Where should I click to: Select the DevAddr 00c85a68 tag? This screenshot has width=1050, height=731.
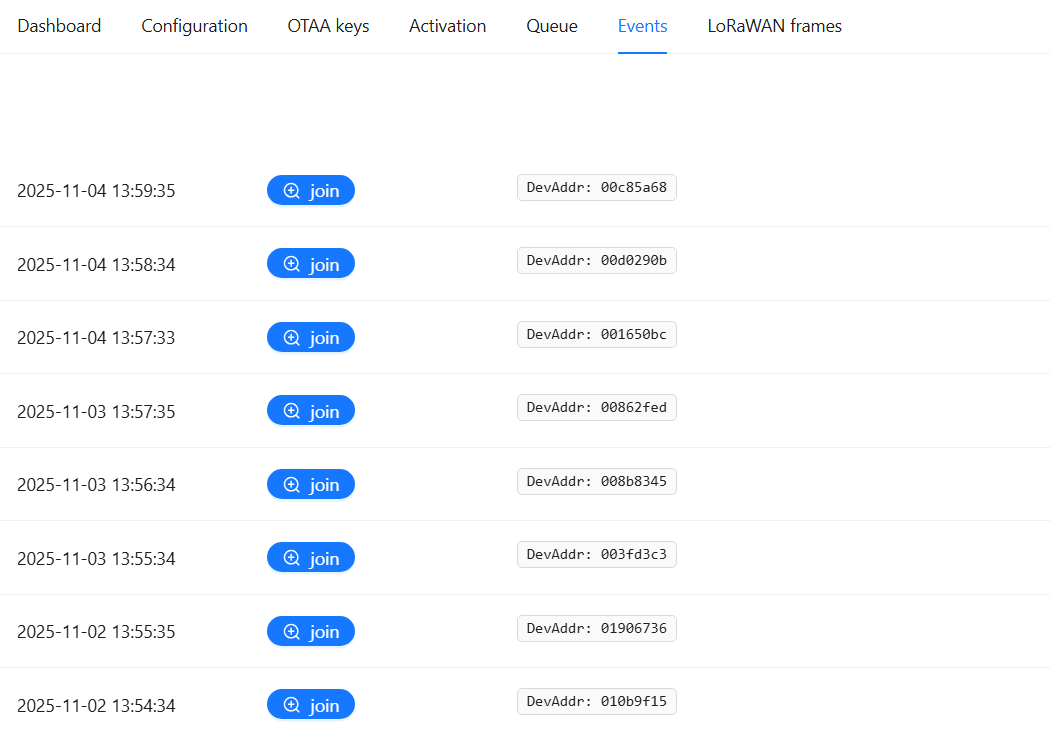(x=596, y=188)
